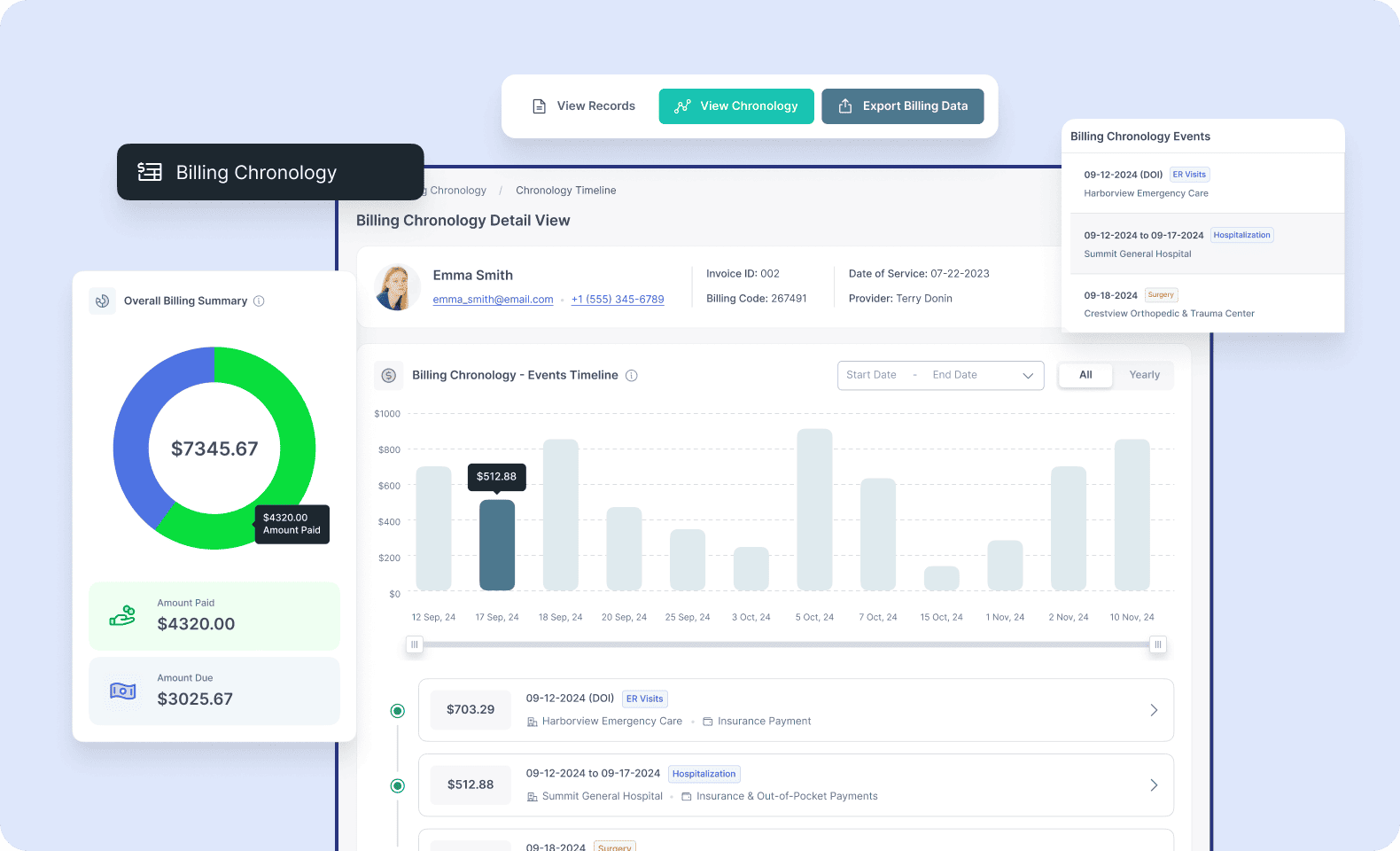Screen dimensions: 1400x851
Task: Open the date range dropdown chevron
Action: (x=1028, y=376)
